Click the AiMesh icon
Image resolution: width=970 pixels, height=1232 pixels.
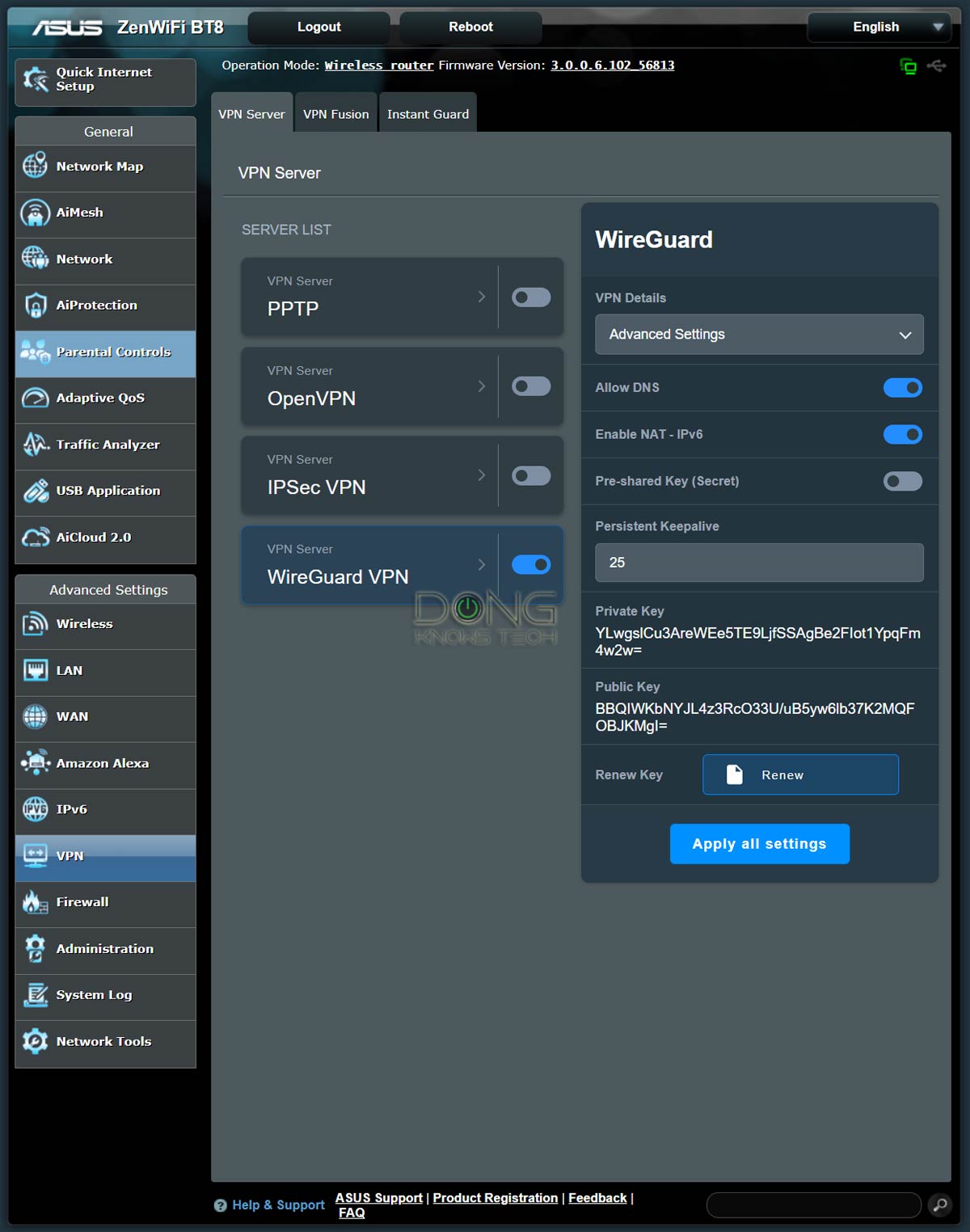pos(35,213)
